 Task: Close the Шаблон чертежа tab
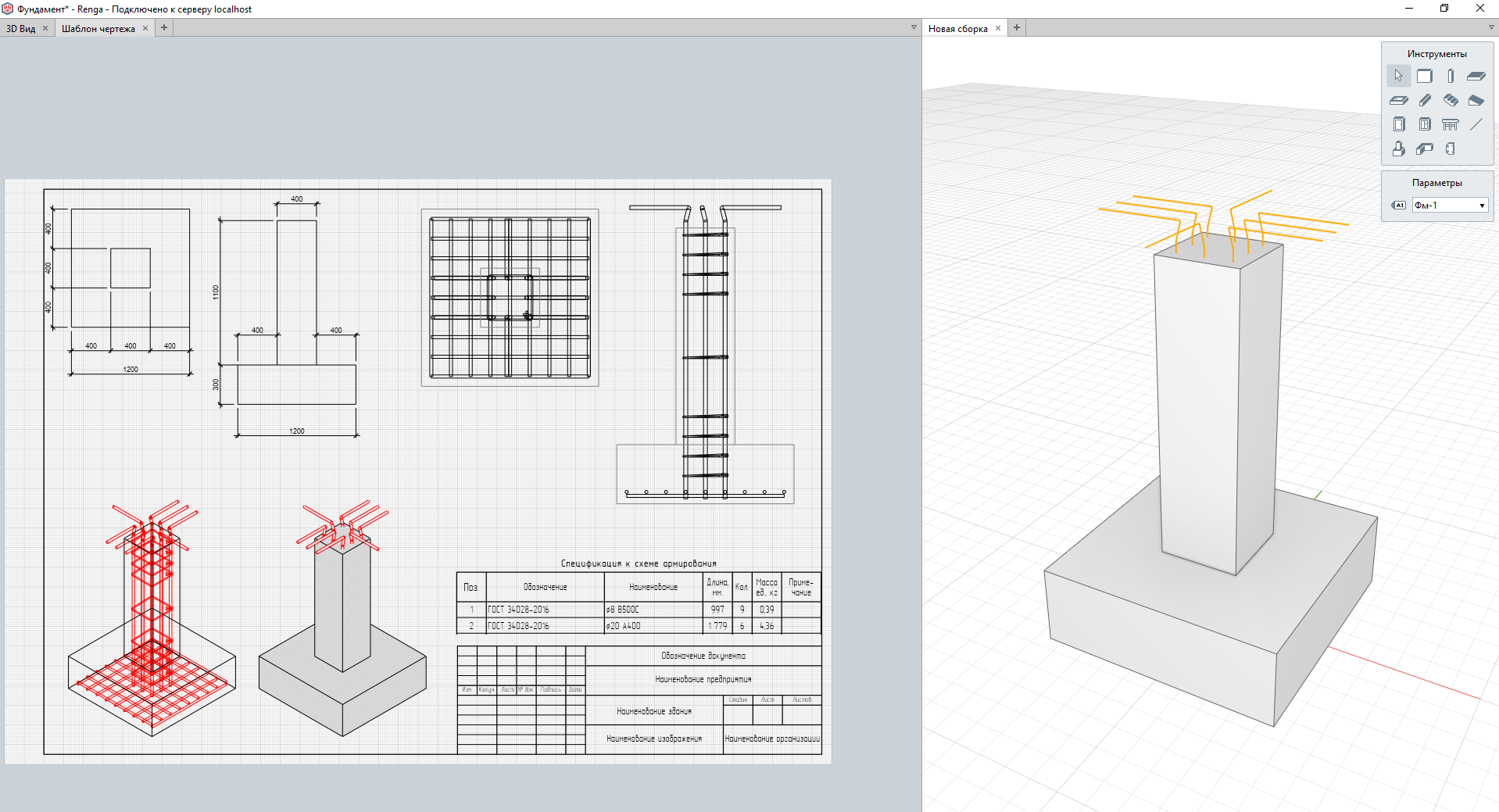[x=145, y=28]
